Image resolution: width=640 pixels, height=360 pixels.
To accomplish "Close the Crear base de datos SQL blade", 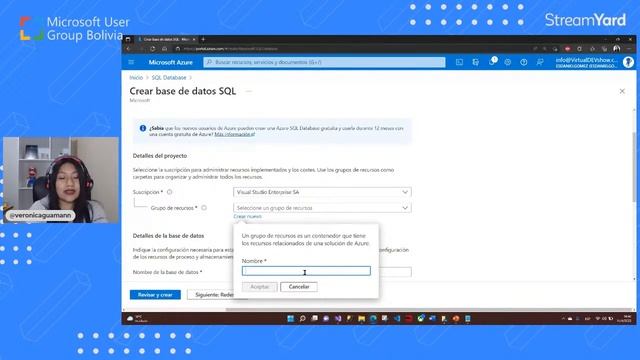I will pos(622,91).
